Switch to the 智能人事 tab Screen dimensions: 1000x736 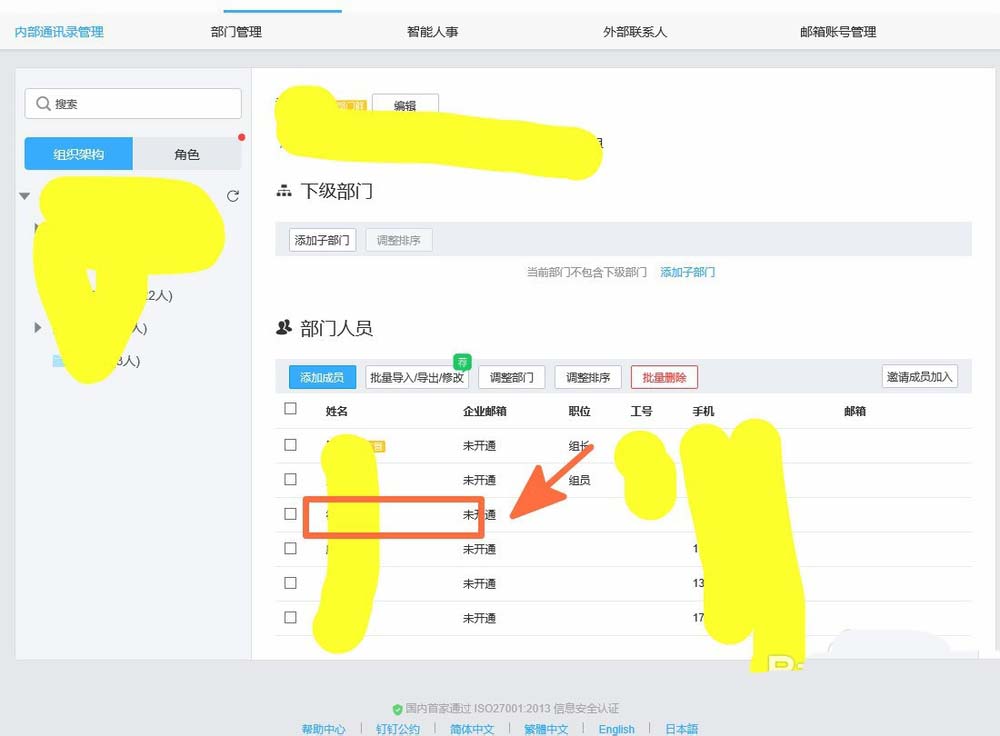(432, 31)
